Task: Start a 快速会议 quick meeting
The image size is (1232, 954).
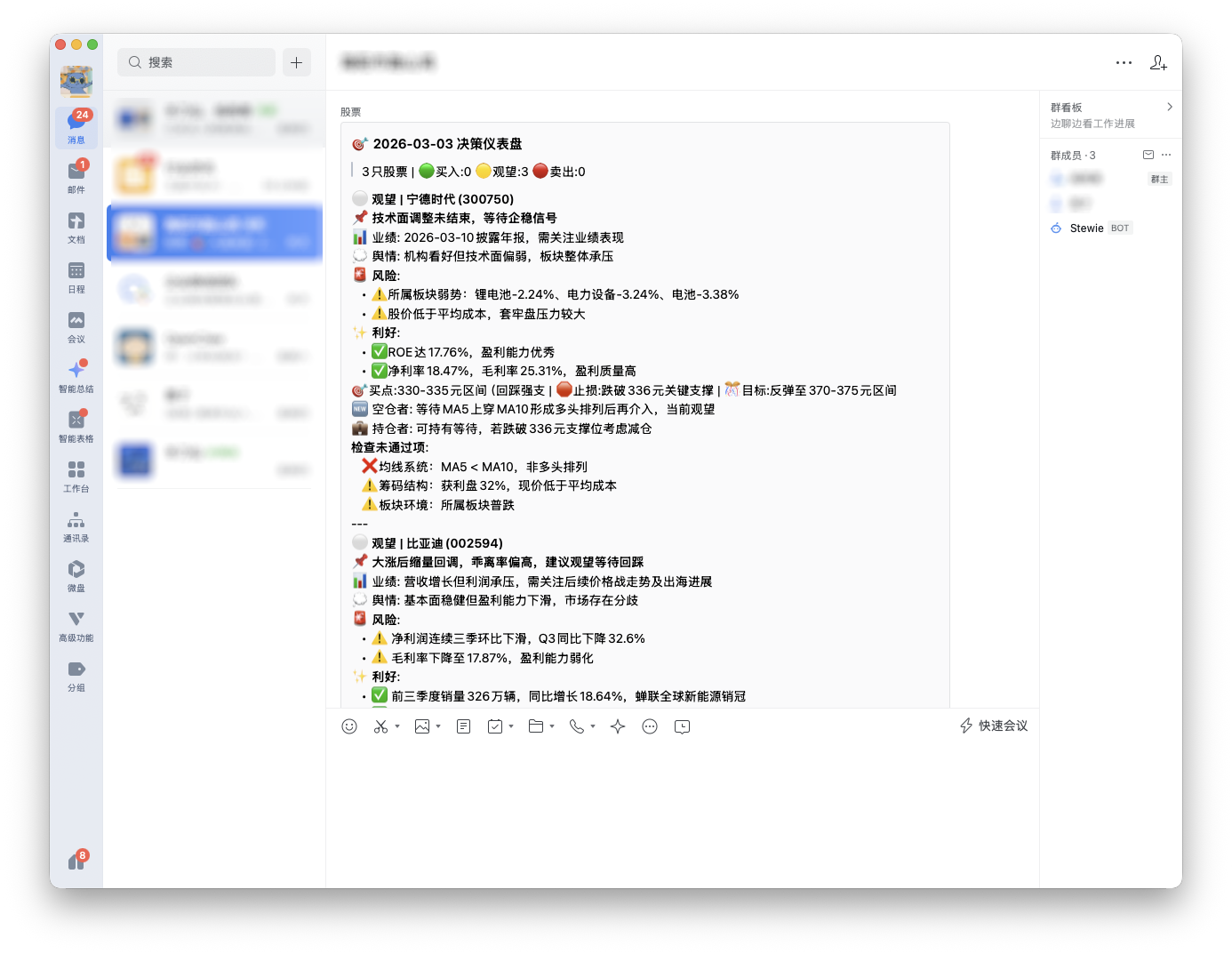Action: (993, 726)
